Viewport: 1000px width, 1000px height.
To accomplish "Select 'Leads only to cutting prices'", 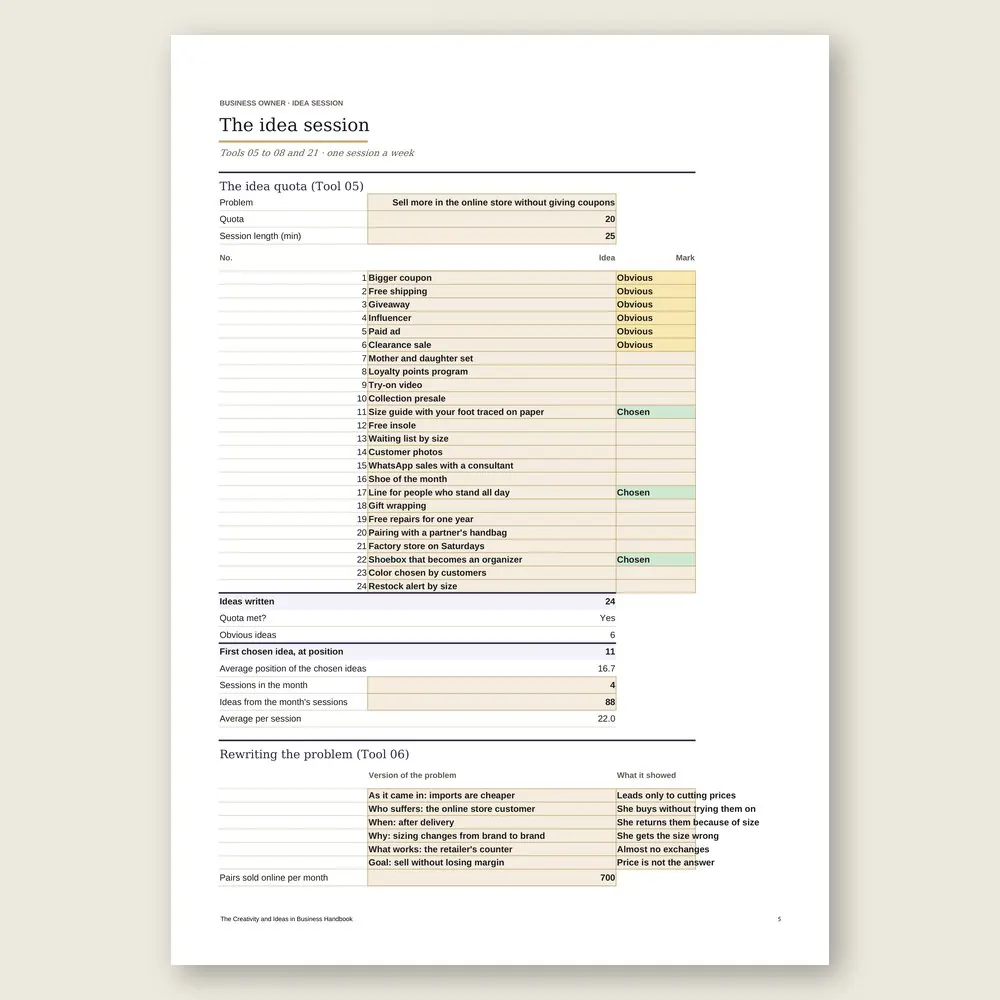I will pyautogui.click(x=676, y=795).
